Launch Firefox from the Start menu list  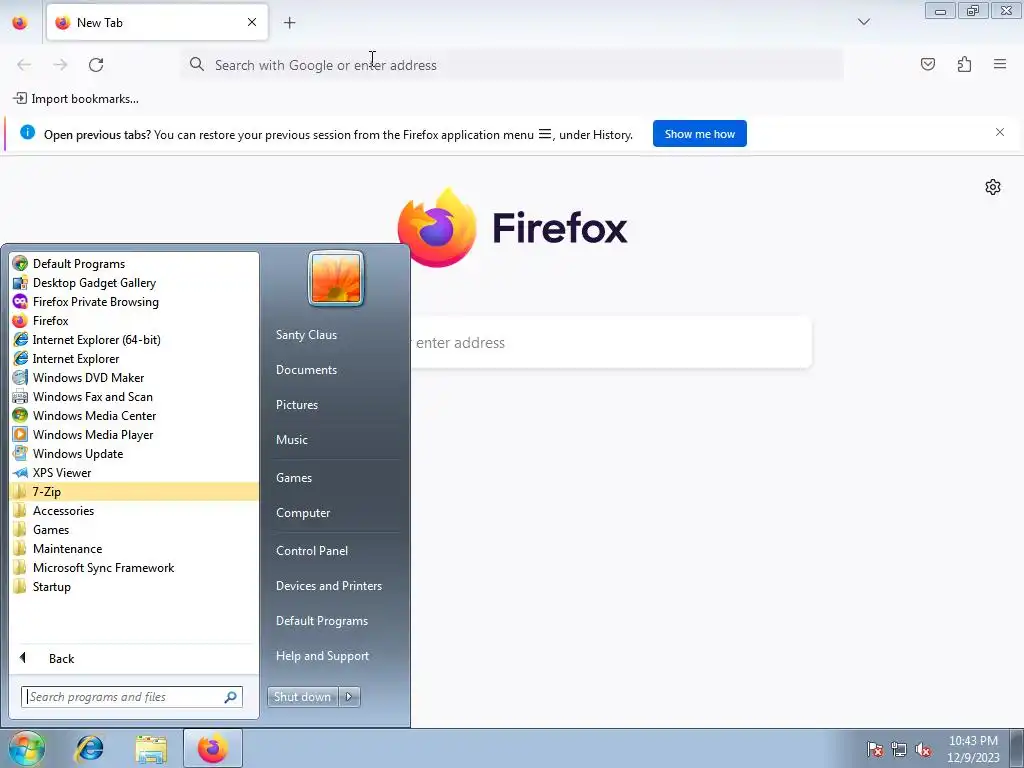coord(134,321)
